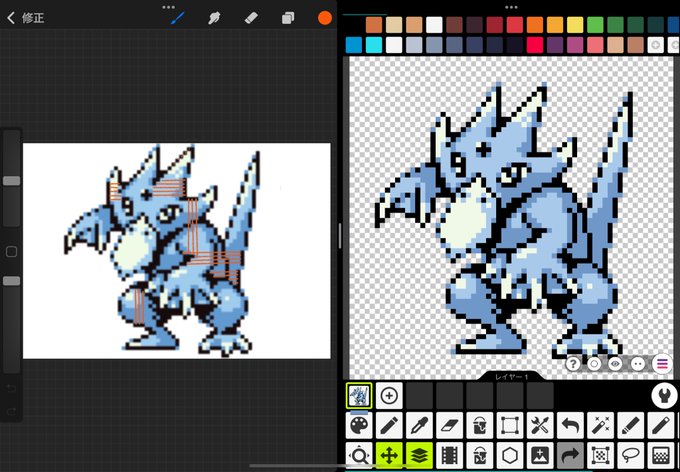Select the dotted-pattern selection tool
Image resolution: width=680 pixels, height=472 pixels.
point(600,456)
